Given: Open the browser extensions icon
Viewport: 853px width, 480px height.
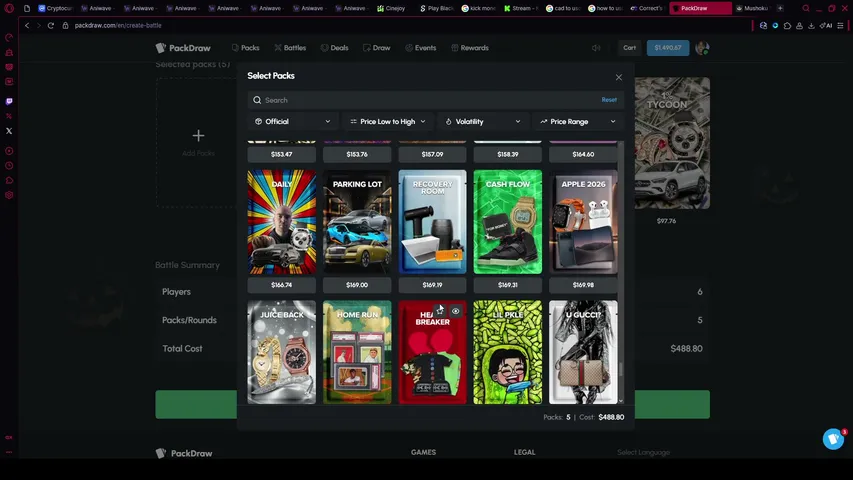Looking at the screenshot, I should point(787,26).
